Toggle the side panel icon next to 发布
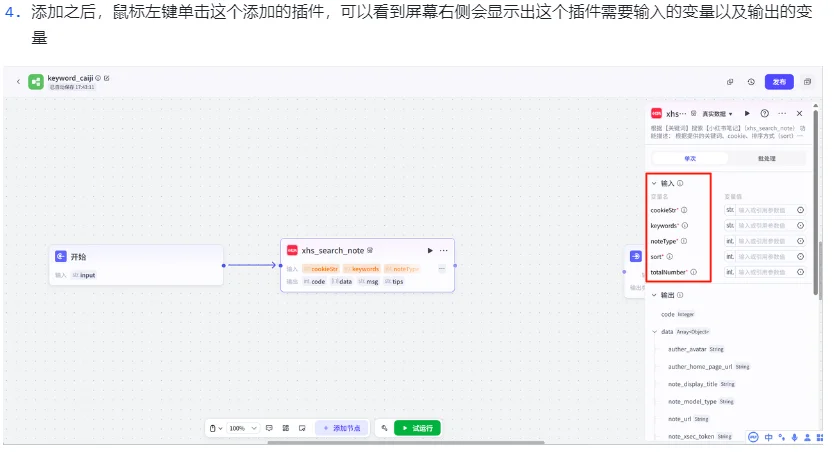Viewport: 834px width, 452px height. 807,82
